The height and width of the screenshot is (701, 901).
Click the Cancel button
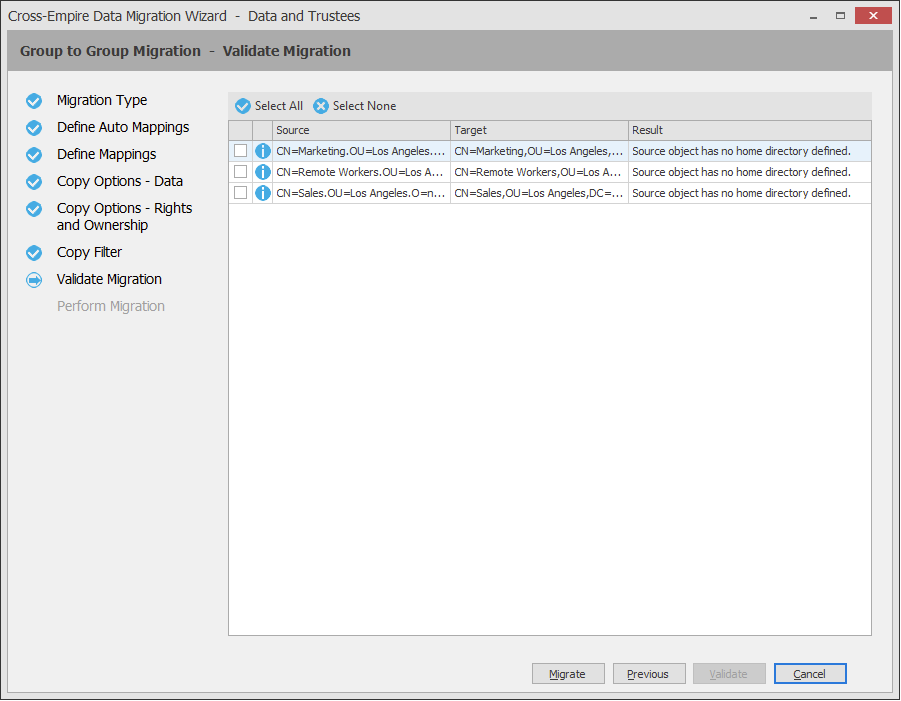coord(810,673)
